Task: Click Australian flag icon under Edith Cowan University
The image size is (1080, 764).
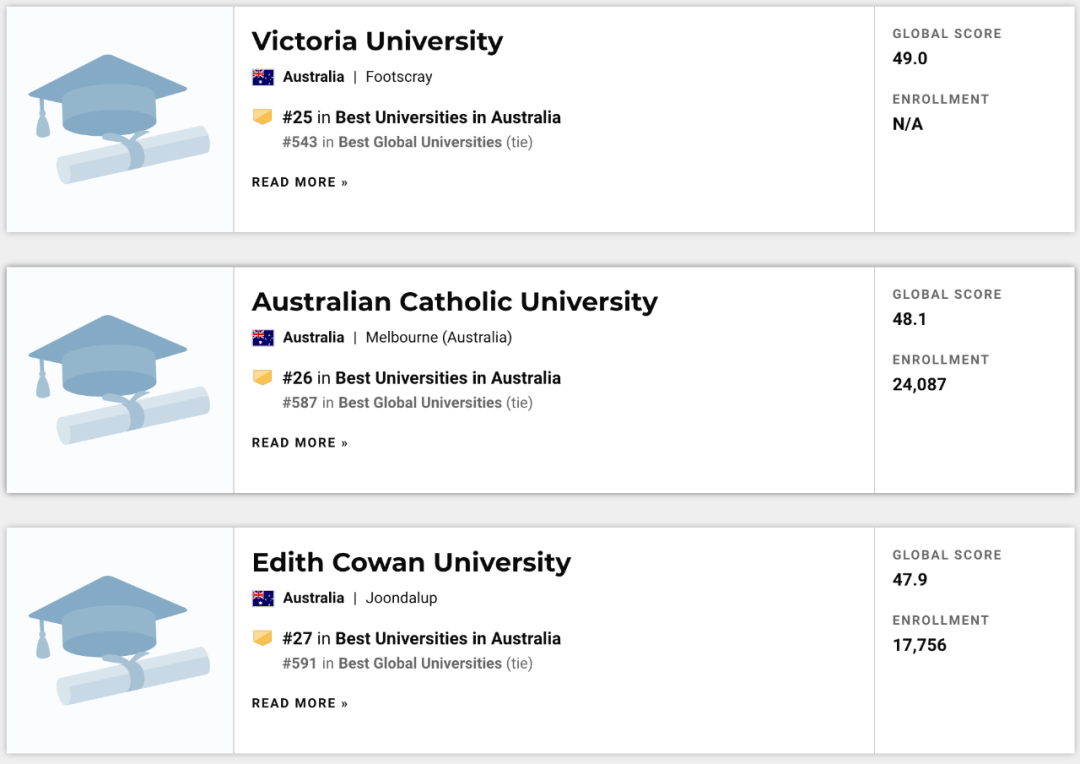Action: click(x=263, y=598)
